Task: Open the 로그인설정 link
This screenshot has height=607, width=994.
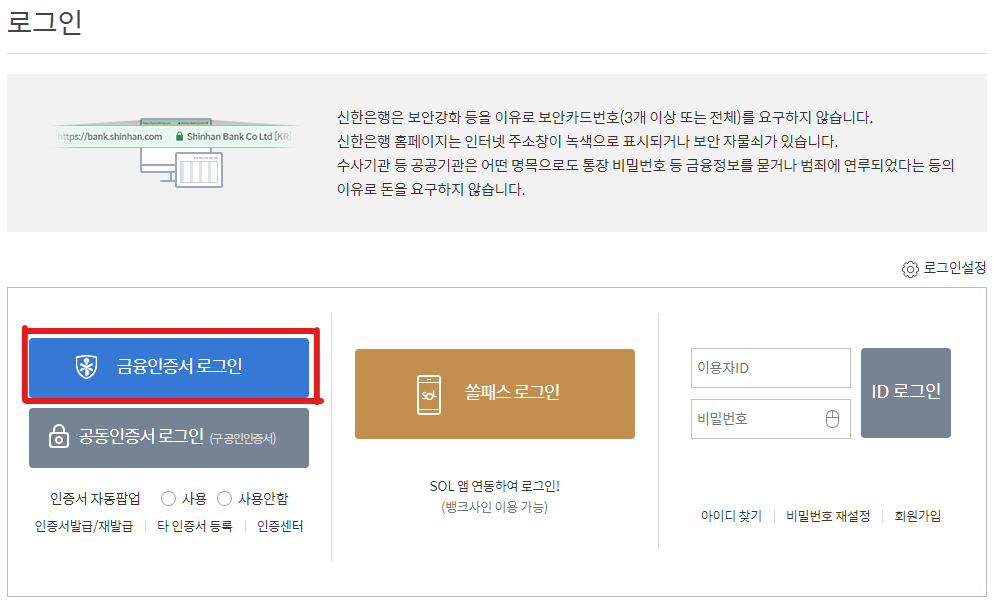Action: [x=954, y=268]
